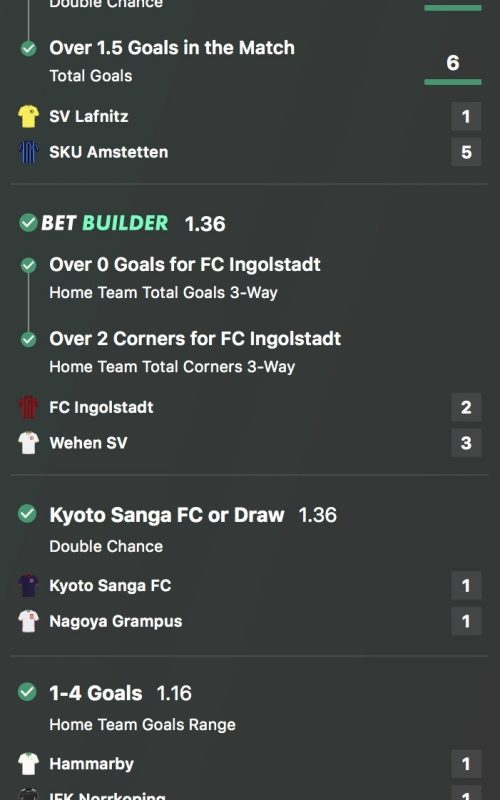Open Kyoto Sanga FC or Draw selection
The image size is (500, 800).
tap(167, 515)
